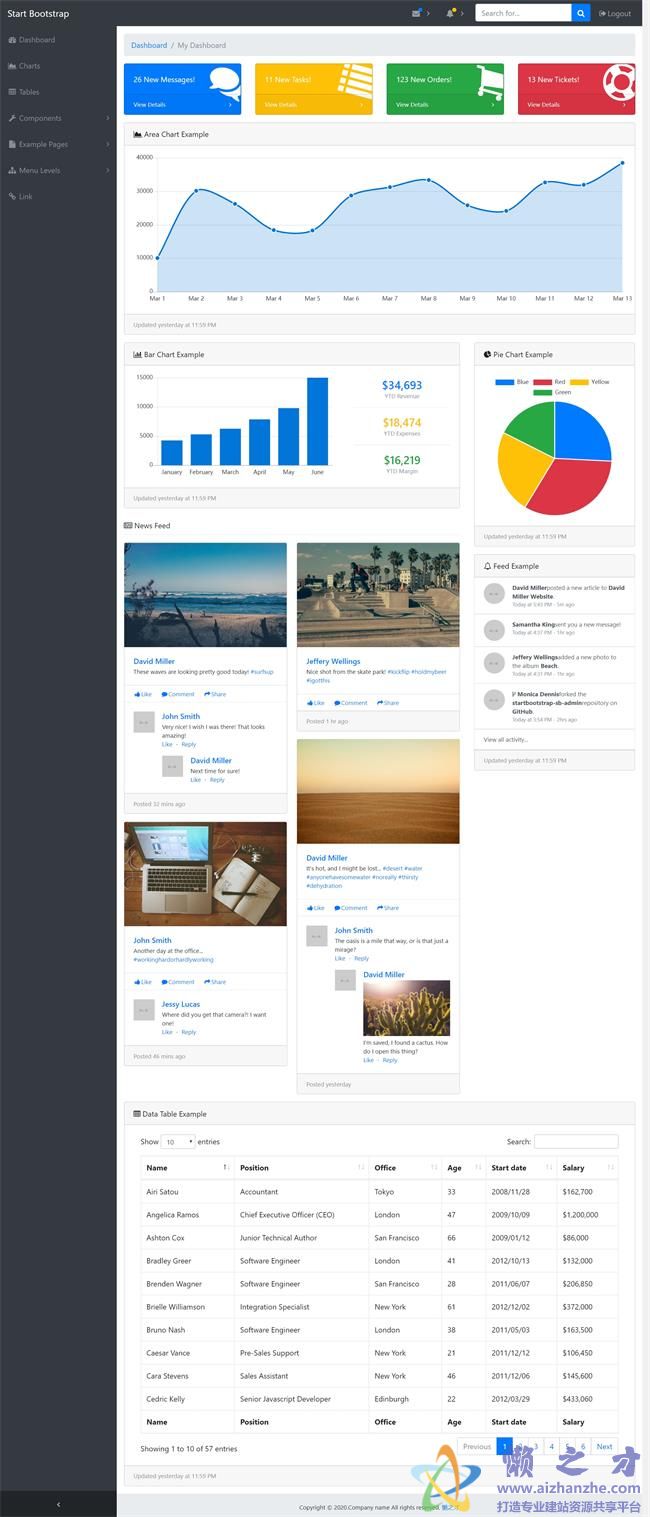This screenshot has height=1517, width=650.
Task: Click Logout in the top navbar
Action: tap(615, 14)
